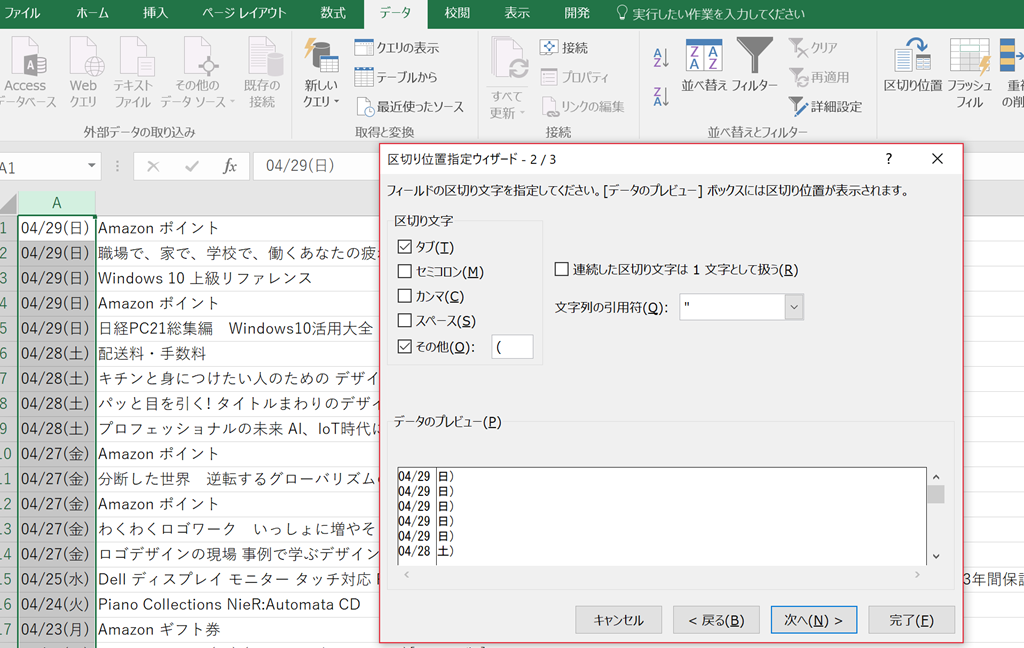Image resolution: width=1024 pixels, height=648 pixels.
Task: Click the フラッシュフィル (Flash Fill) icon
Action: tap(969, 58)
